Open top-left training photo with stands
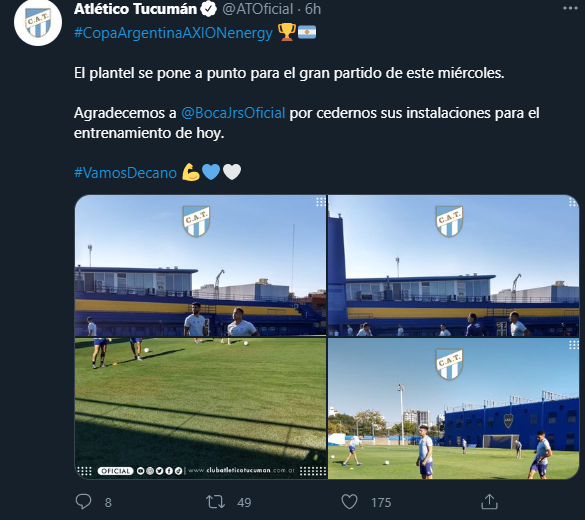Viewport: 585px width, 520px height. pos(201,266)
